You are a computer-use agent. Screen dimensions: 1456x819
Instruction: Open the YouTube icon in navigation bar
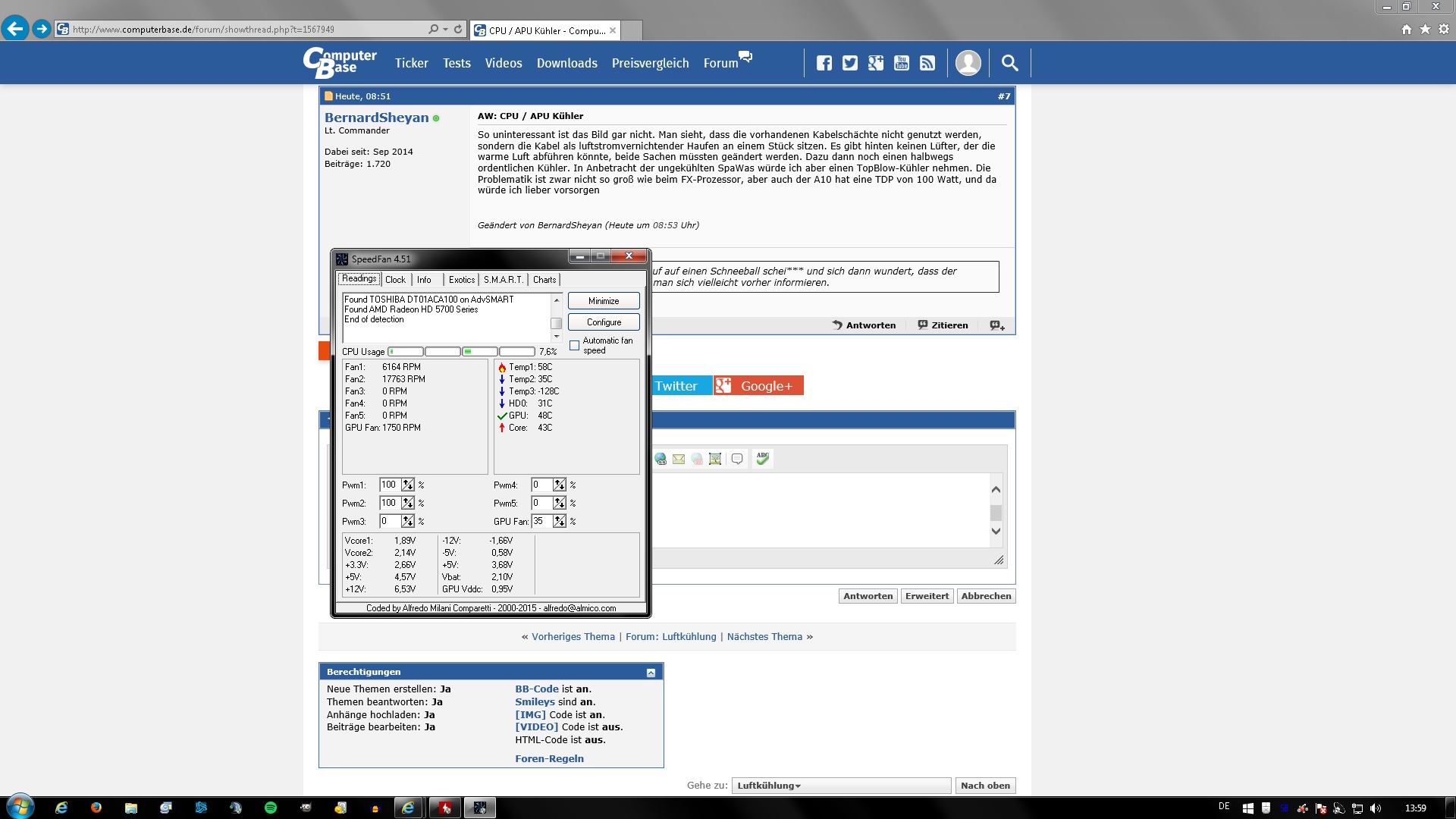(x=902, y=63)
